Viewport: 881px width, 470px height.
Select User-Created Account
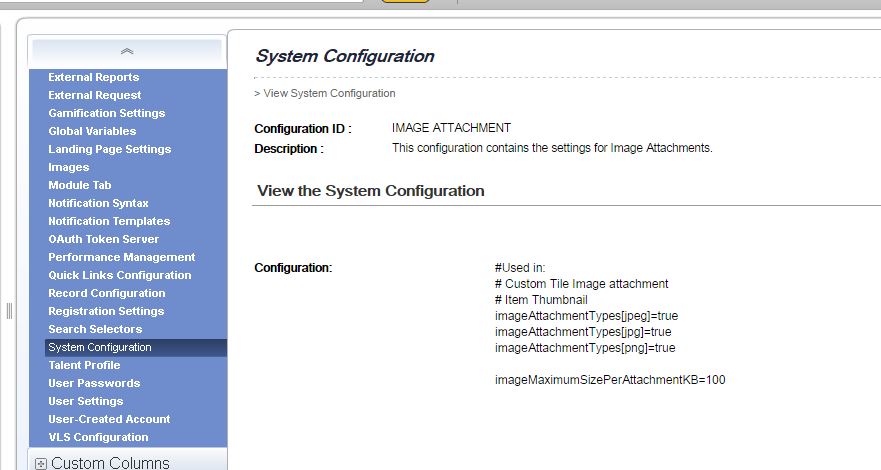109,419
